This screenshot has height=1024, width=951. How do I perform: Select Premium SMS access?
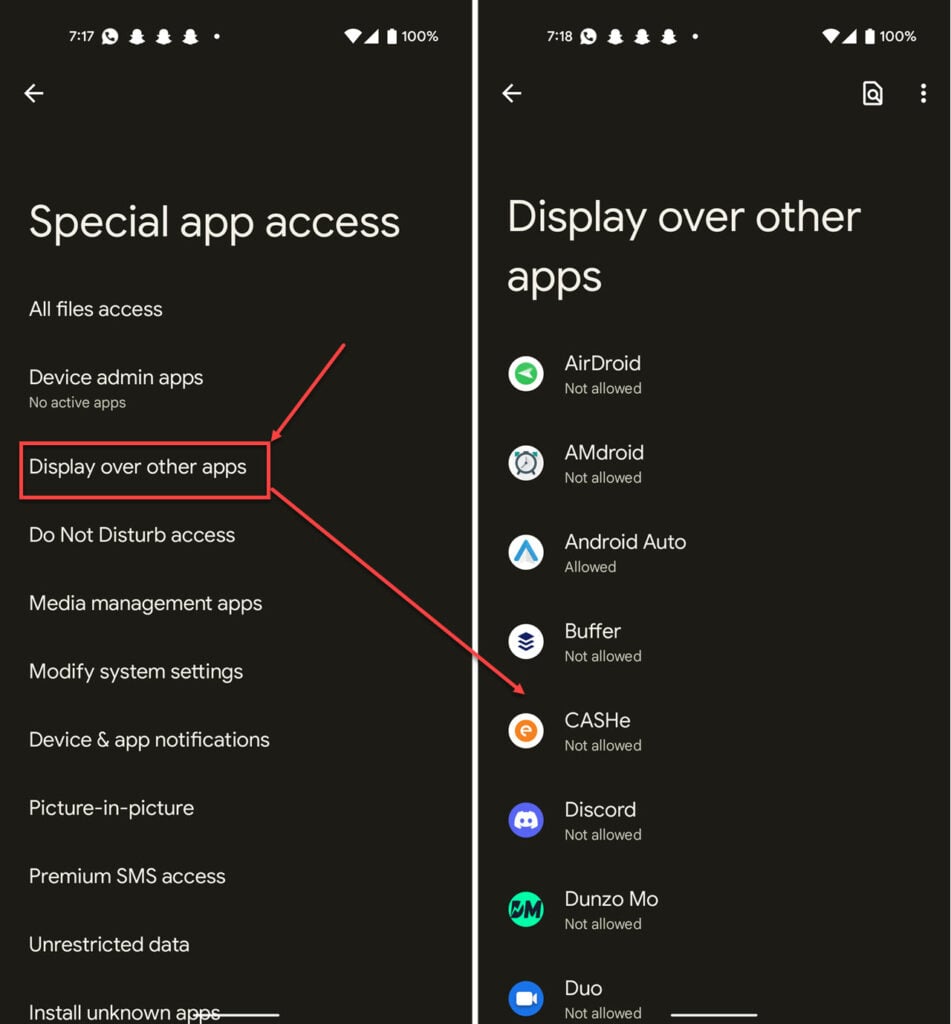pos(127,876)
